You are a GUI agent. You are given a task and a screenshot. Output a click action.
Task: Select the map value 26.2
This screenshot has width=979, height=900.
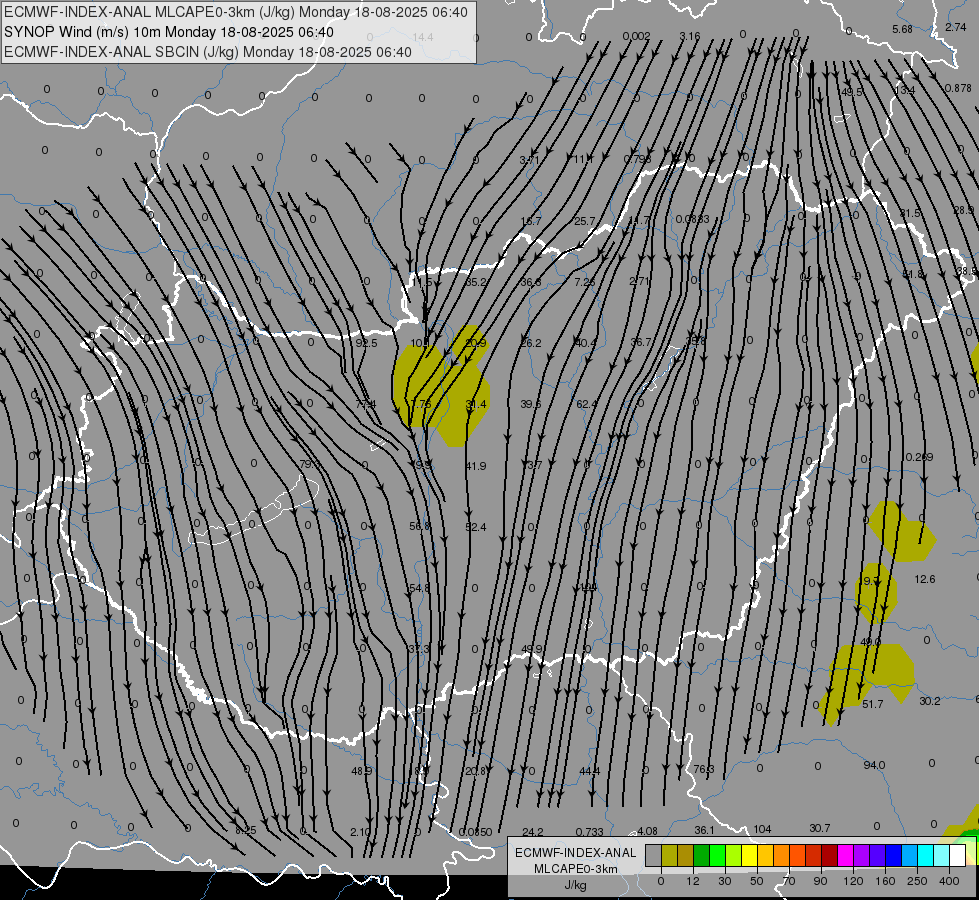pos(531,343)
